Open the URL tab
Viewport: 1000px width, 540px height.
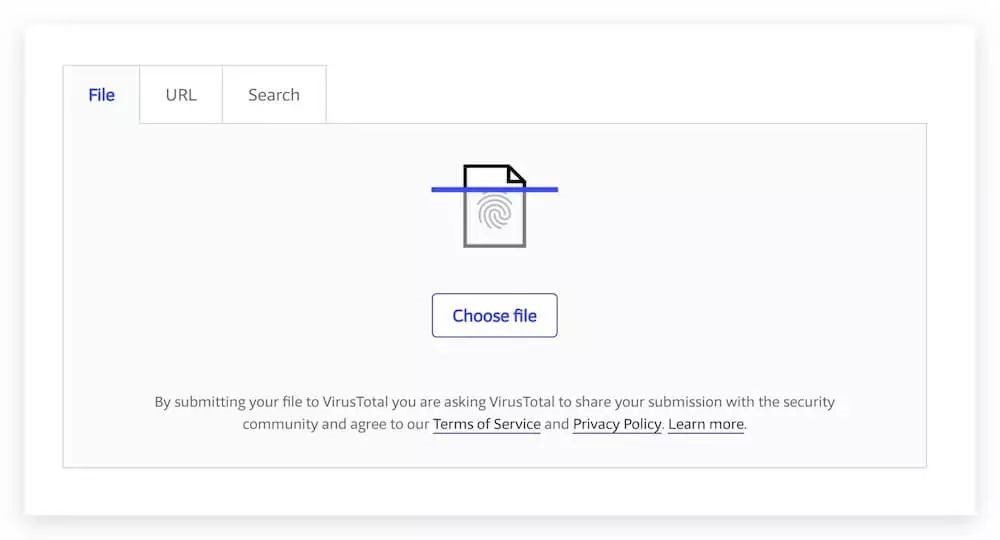[x=181, y=95]
